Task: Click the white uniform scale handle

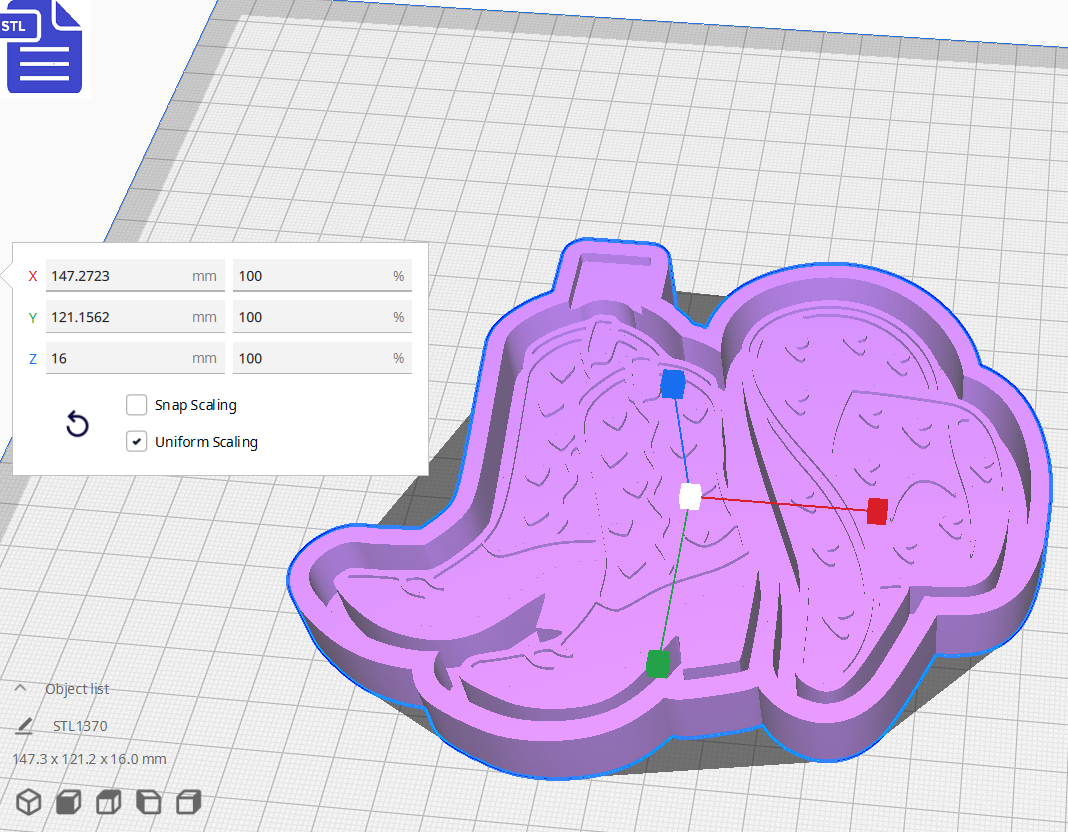Action: coord(688,497)
